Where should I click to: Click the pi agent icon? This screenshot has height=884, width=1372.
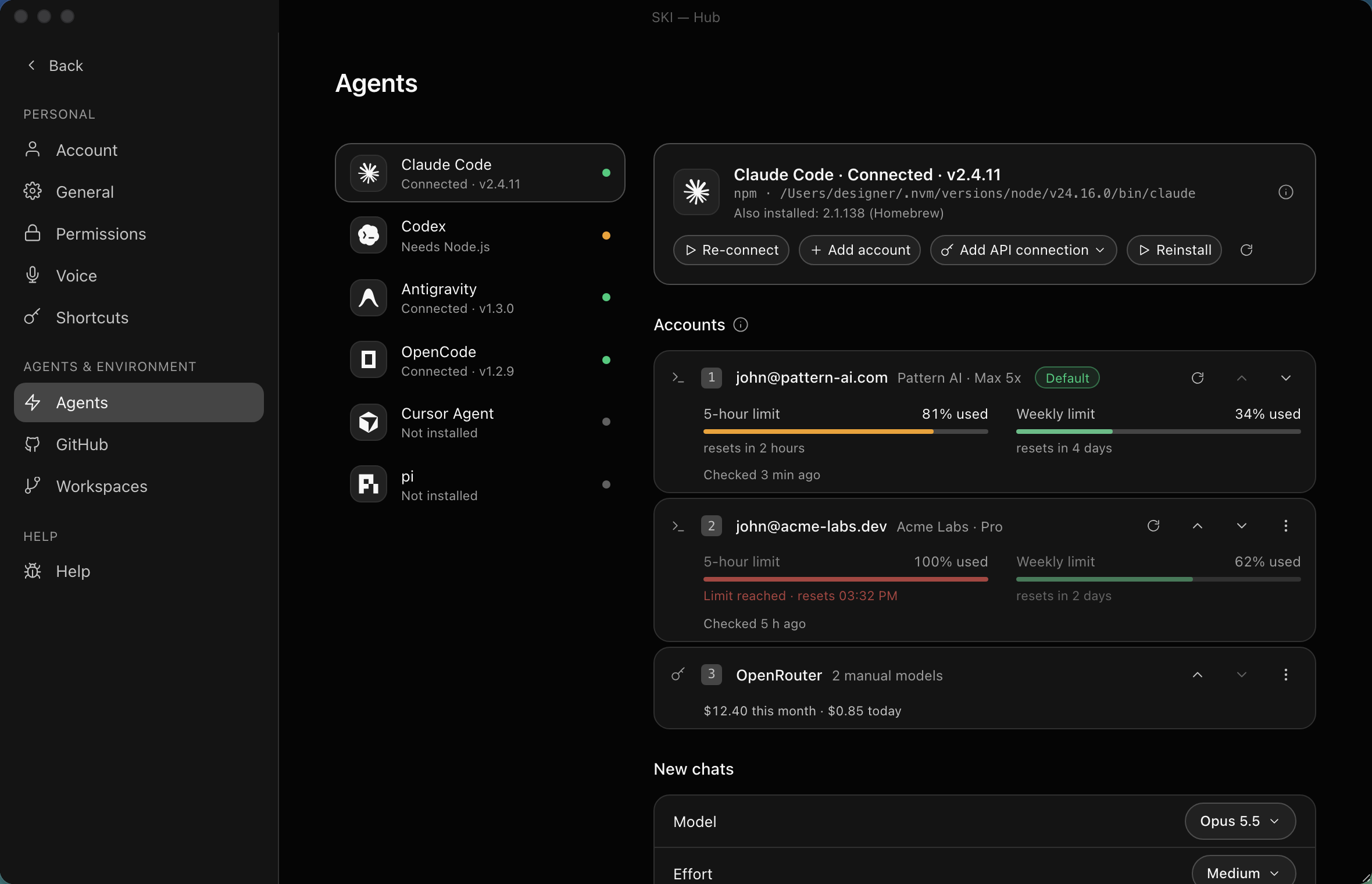click(x=369, y=484)
